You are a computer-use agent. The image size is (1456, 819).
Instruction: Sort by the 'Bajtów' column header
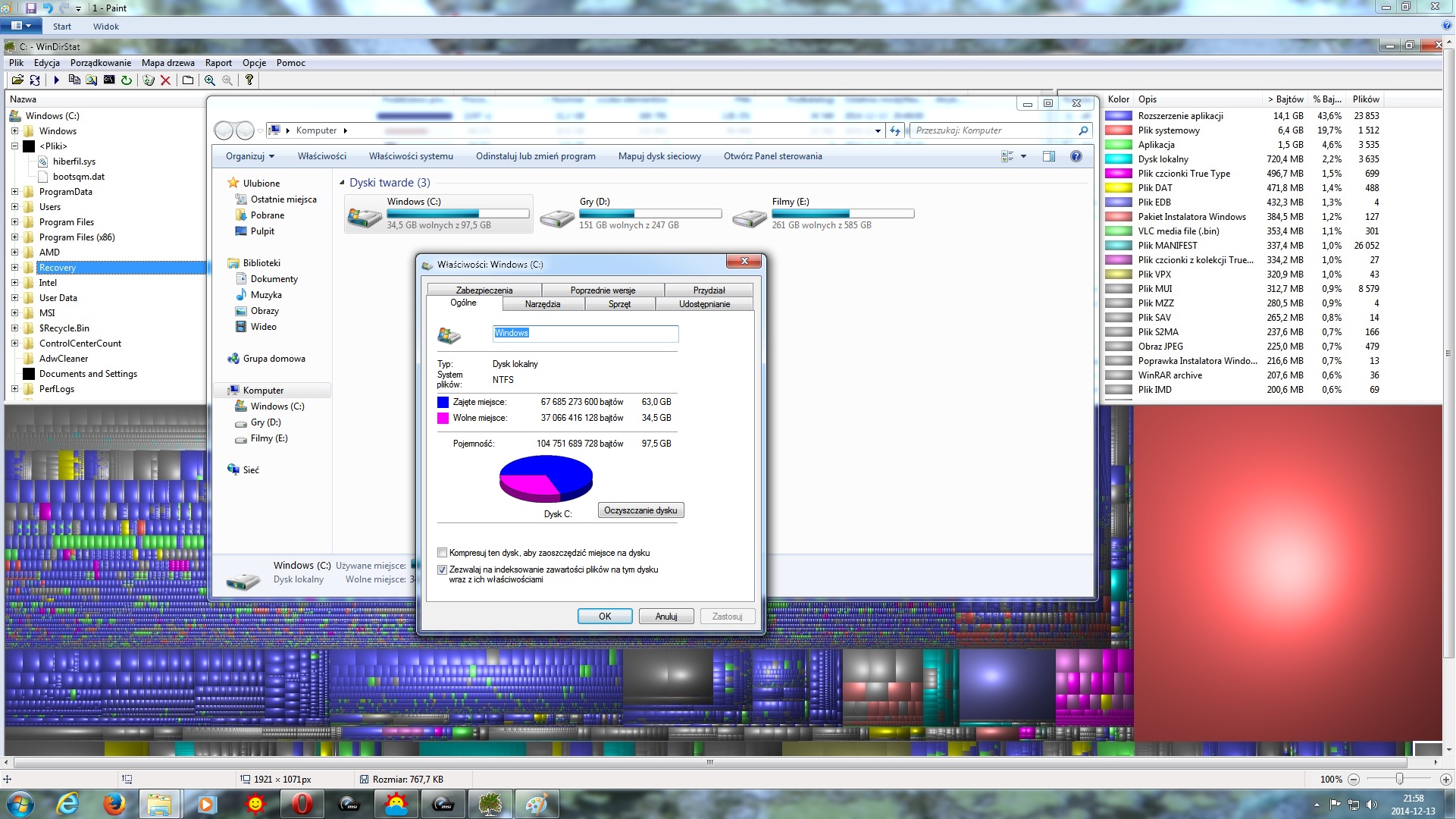1285,99
